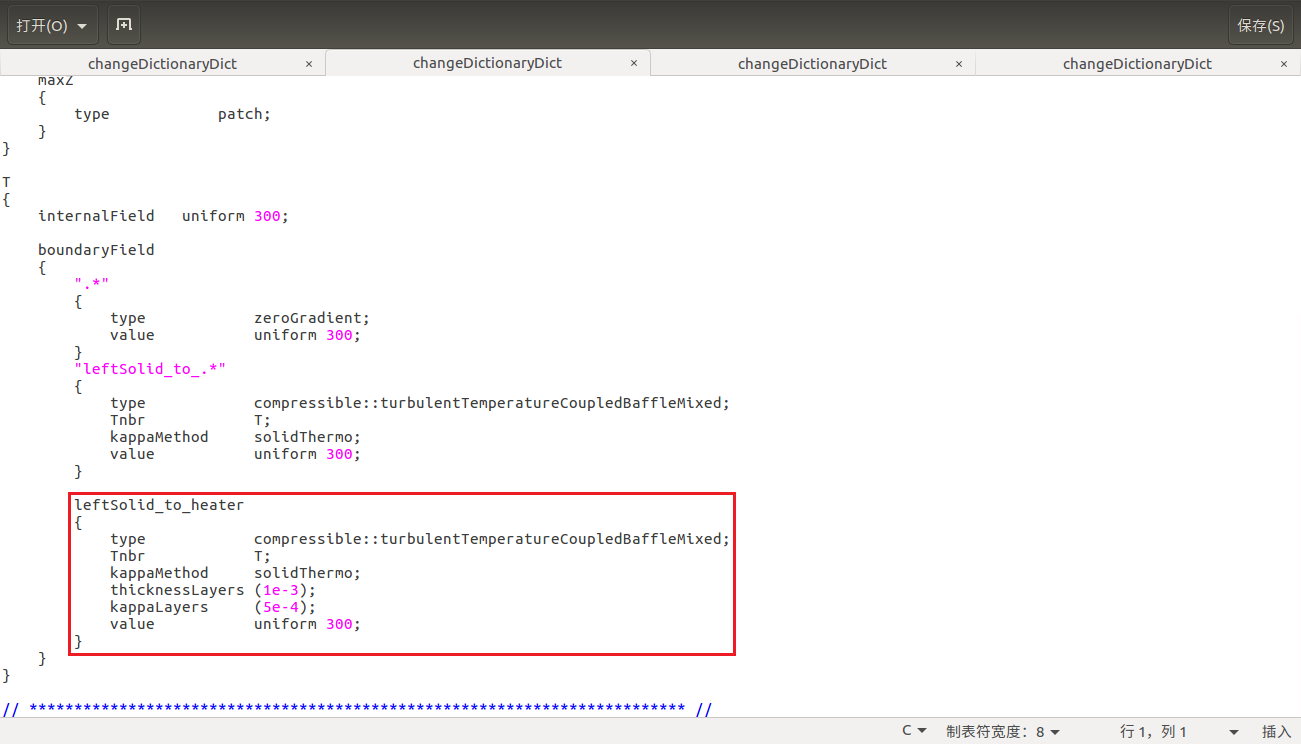Place cursor on leftSolid_to_heater line
This screenshot has width=1301, height=744.
(159, 505)
